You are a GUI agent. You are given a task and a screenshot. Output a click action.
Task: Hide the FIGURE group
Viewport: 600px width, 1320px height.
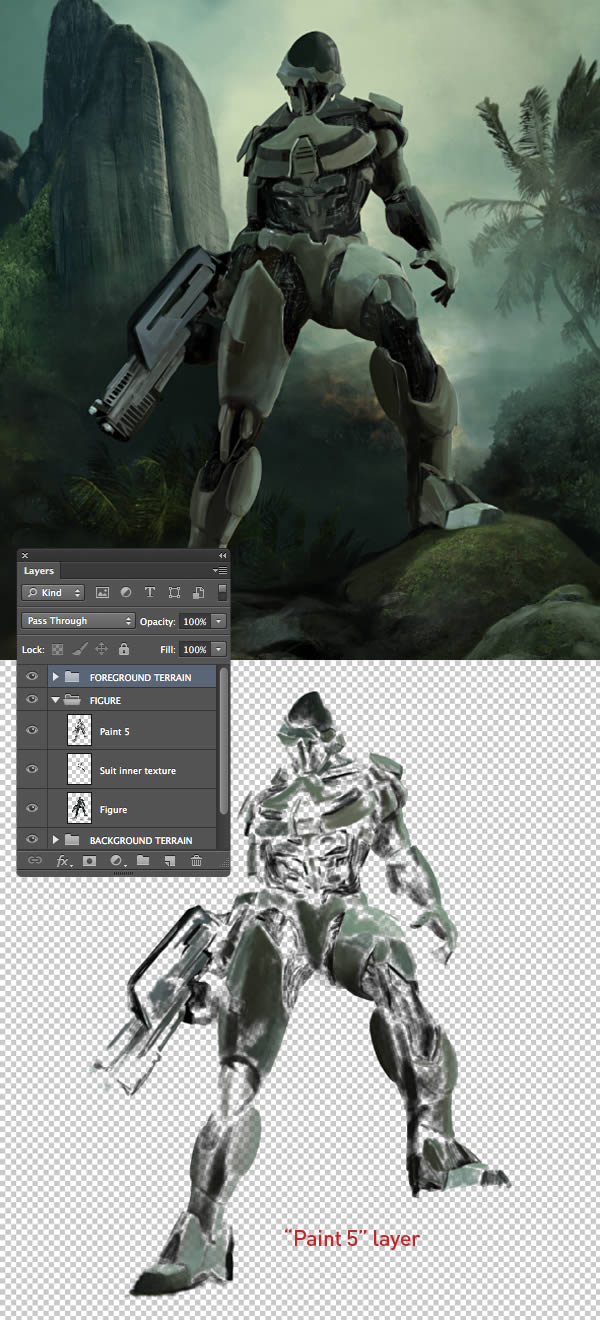click(32, 700)
